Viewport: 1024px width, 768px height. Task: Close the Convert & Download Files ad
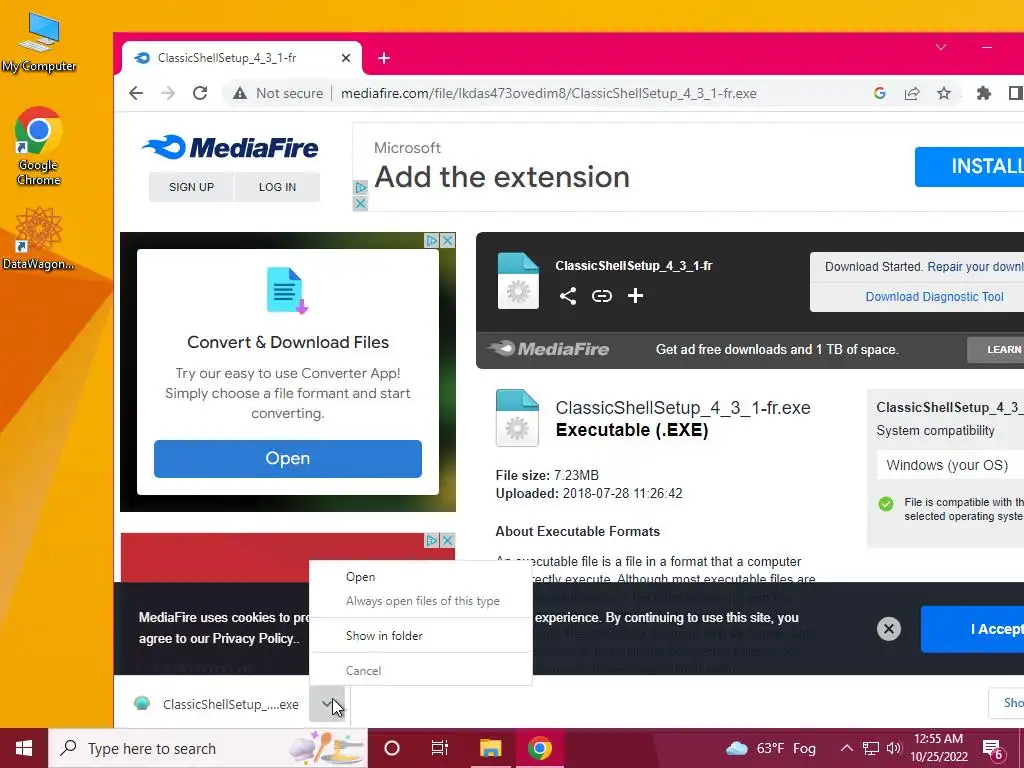tap(447, 240)
